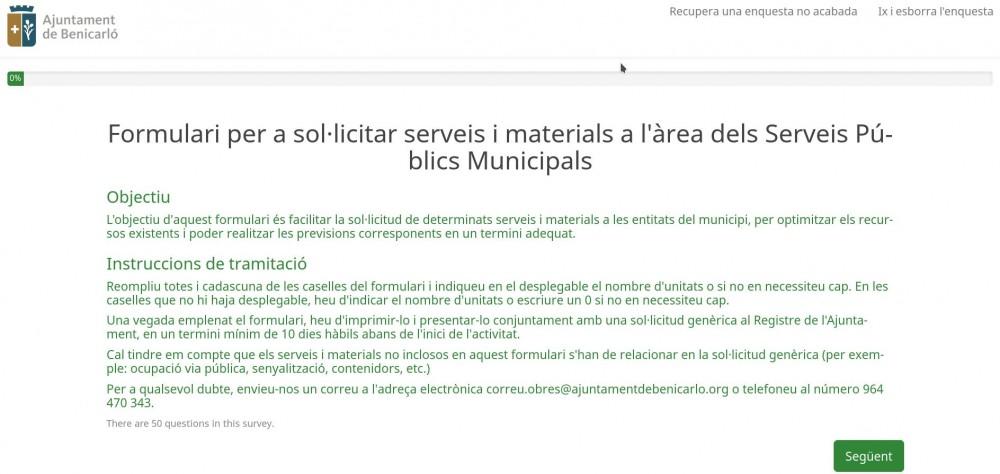The image size is (1000, 474).
Task: Select "Ix i esborra l'enquesta" link
Action: pos(935,12)
